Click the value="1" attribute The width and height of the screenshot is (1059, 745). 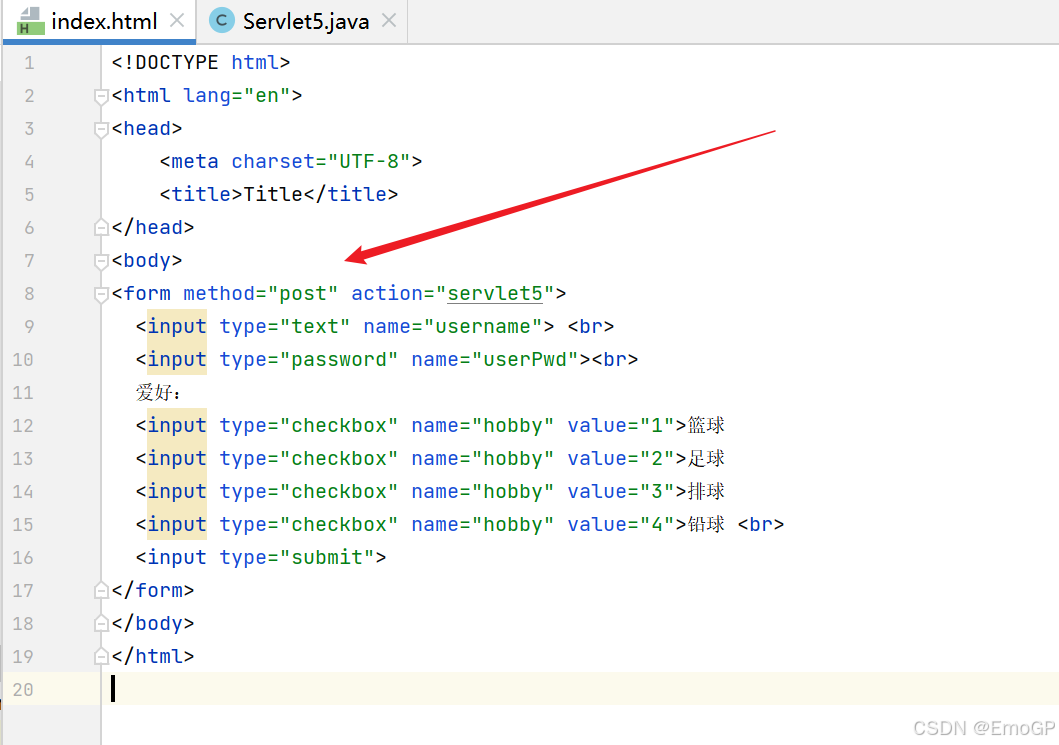[x=621, y=426]
